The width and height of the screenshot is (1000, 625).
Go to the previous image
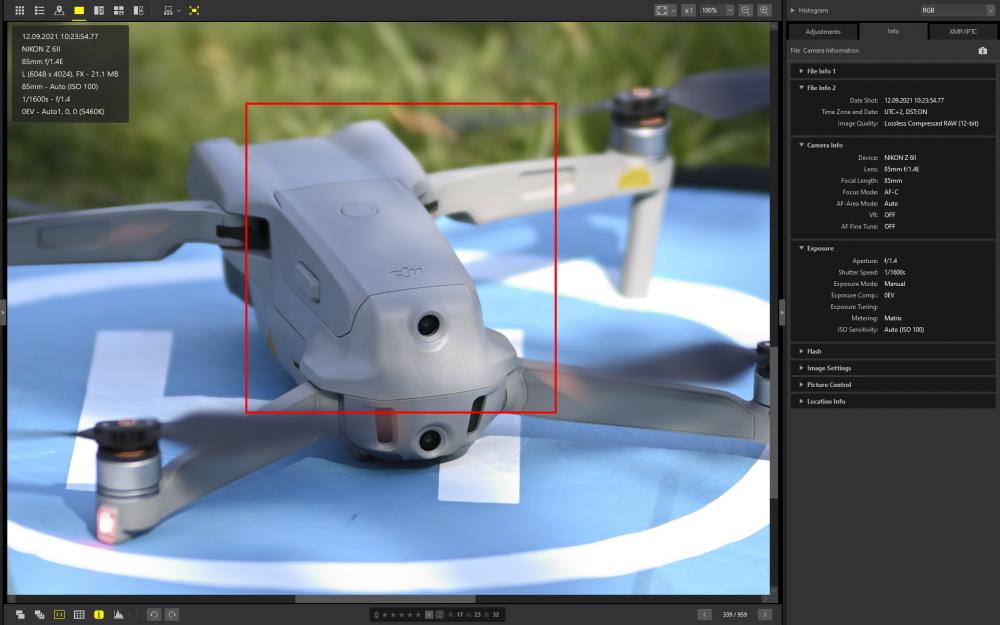coord(704,614)
